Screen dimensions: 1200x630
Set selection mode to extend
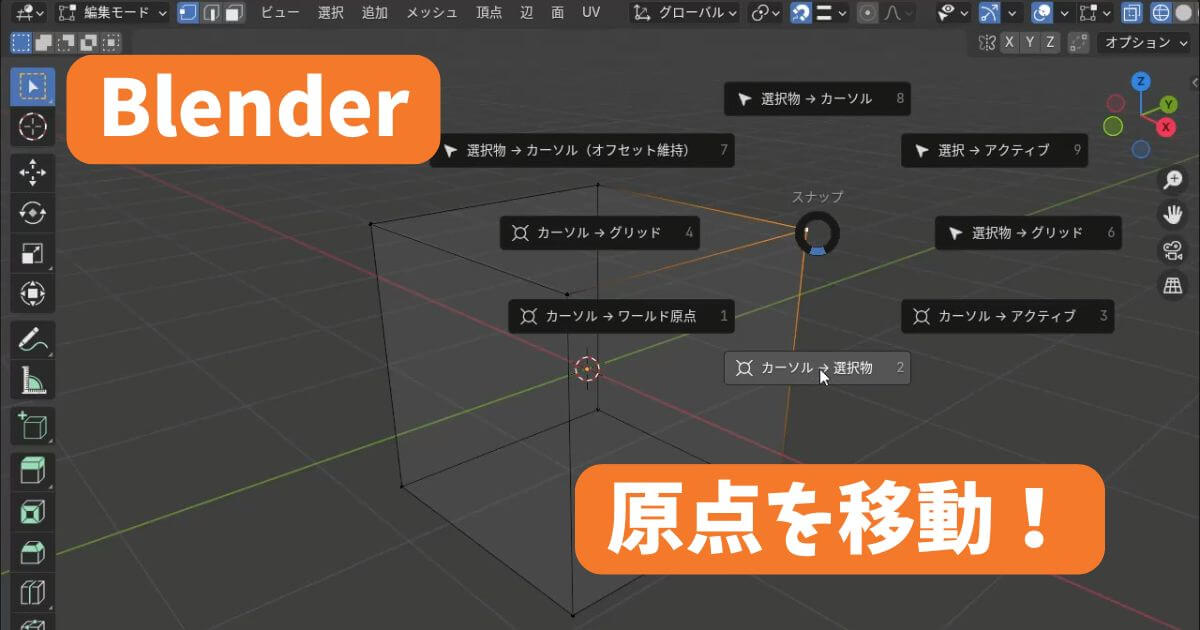pyautogui.click(x=43, y=43)
